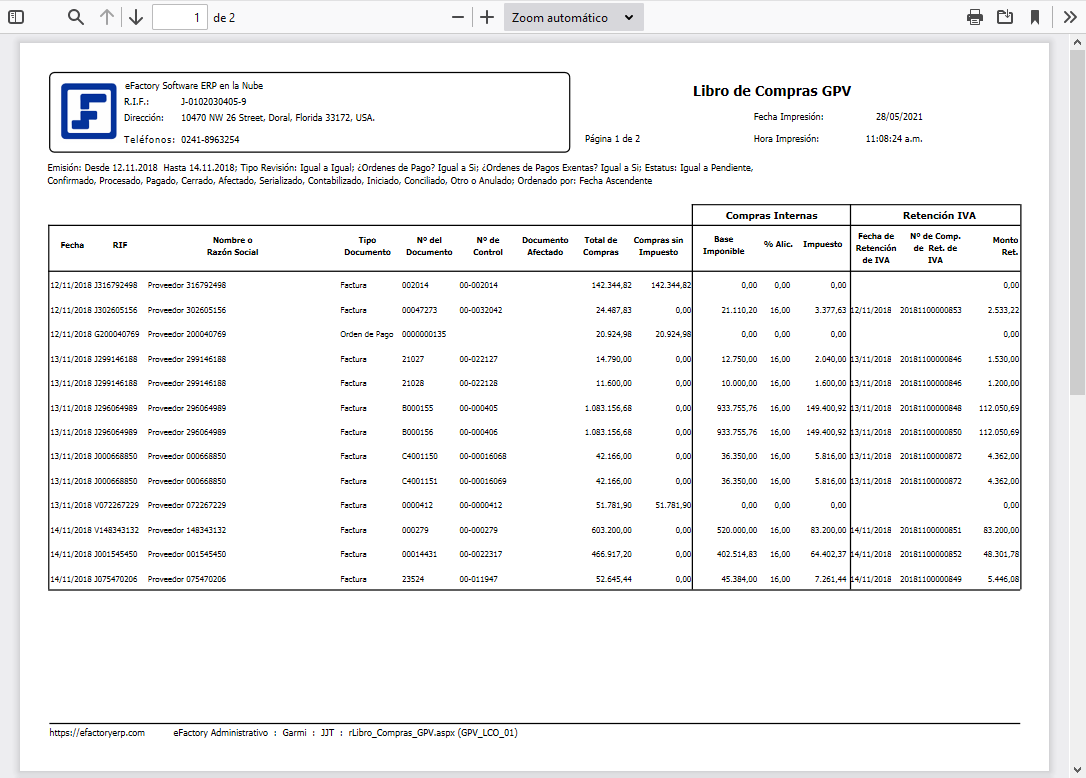Print the Libro de Compras report
This screenshot has height=778, width=1086.
pyautogui.click(x=974, y=16)
